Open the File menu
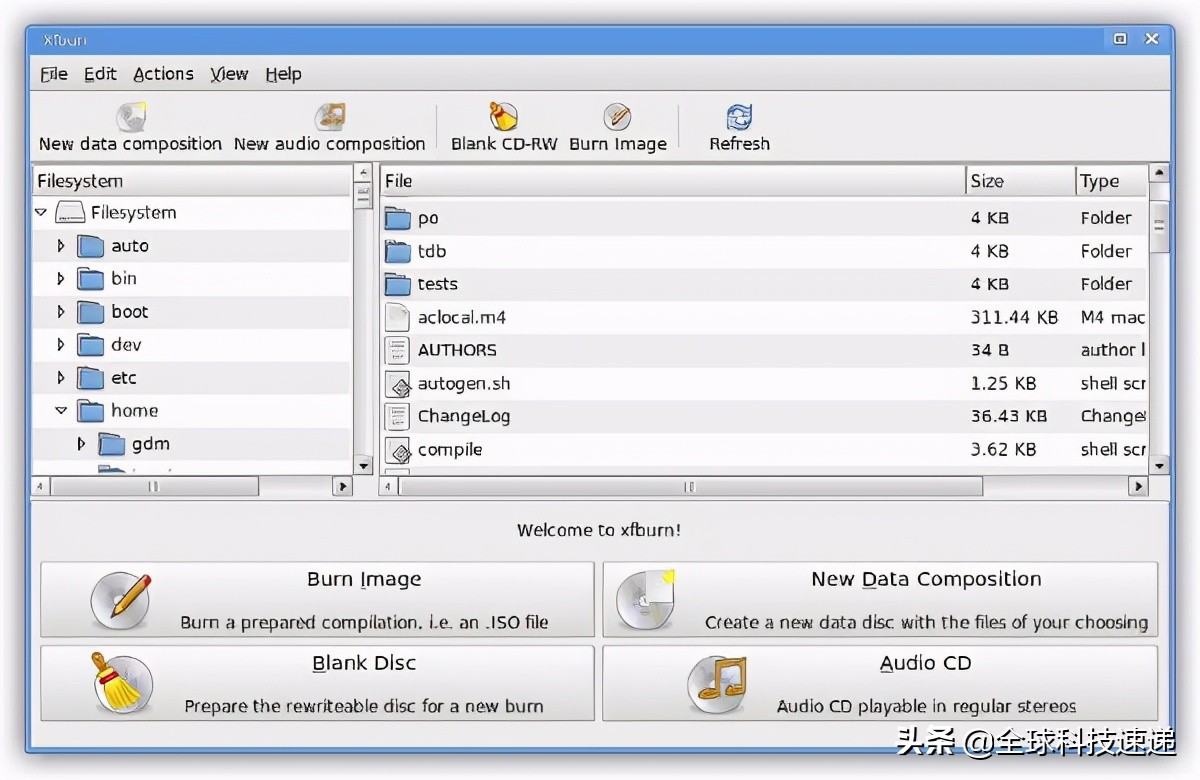 pyautogui.click(x=54, y=74)
